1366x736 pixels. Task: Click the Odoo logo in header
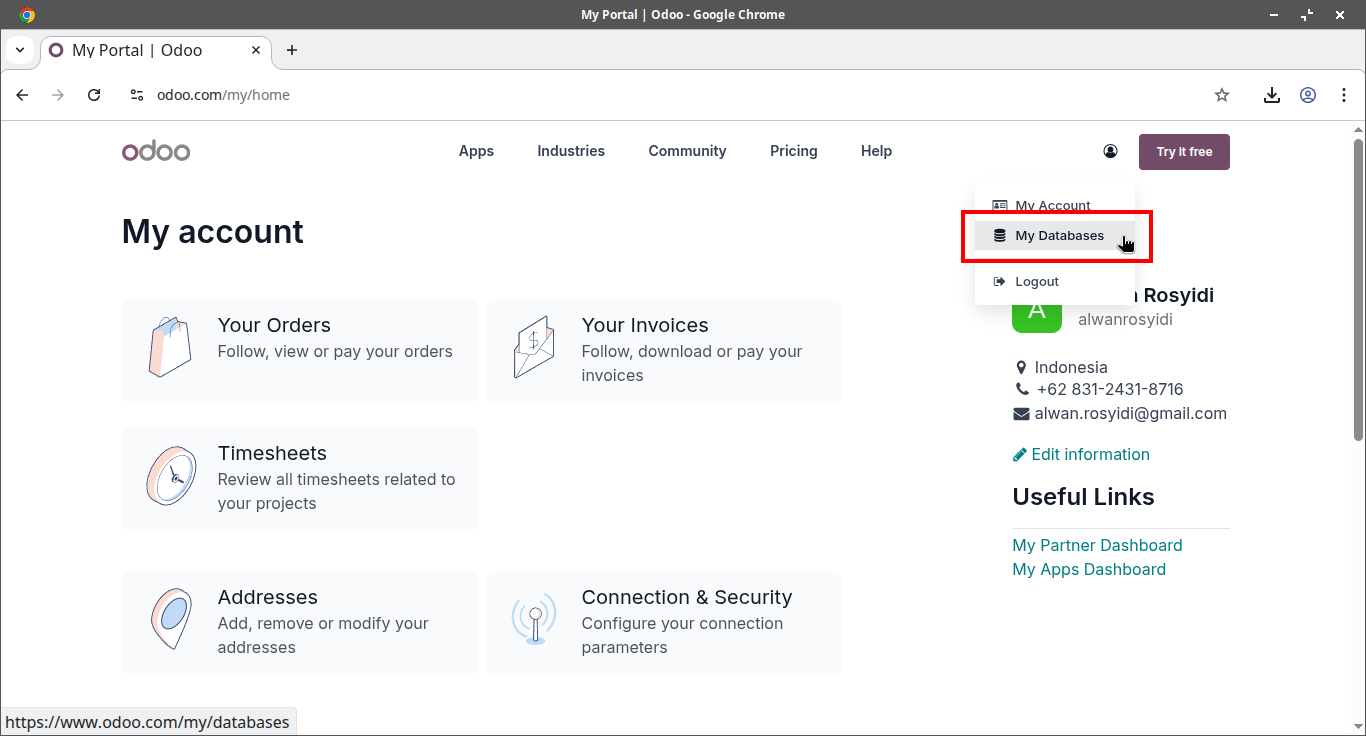pos(156,151)
